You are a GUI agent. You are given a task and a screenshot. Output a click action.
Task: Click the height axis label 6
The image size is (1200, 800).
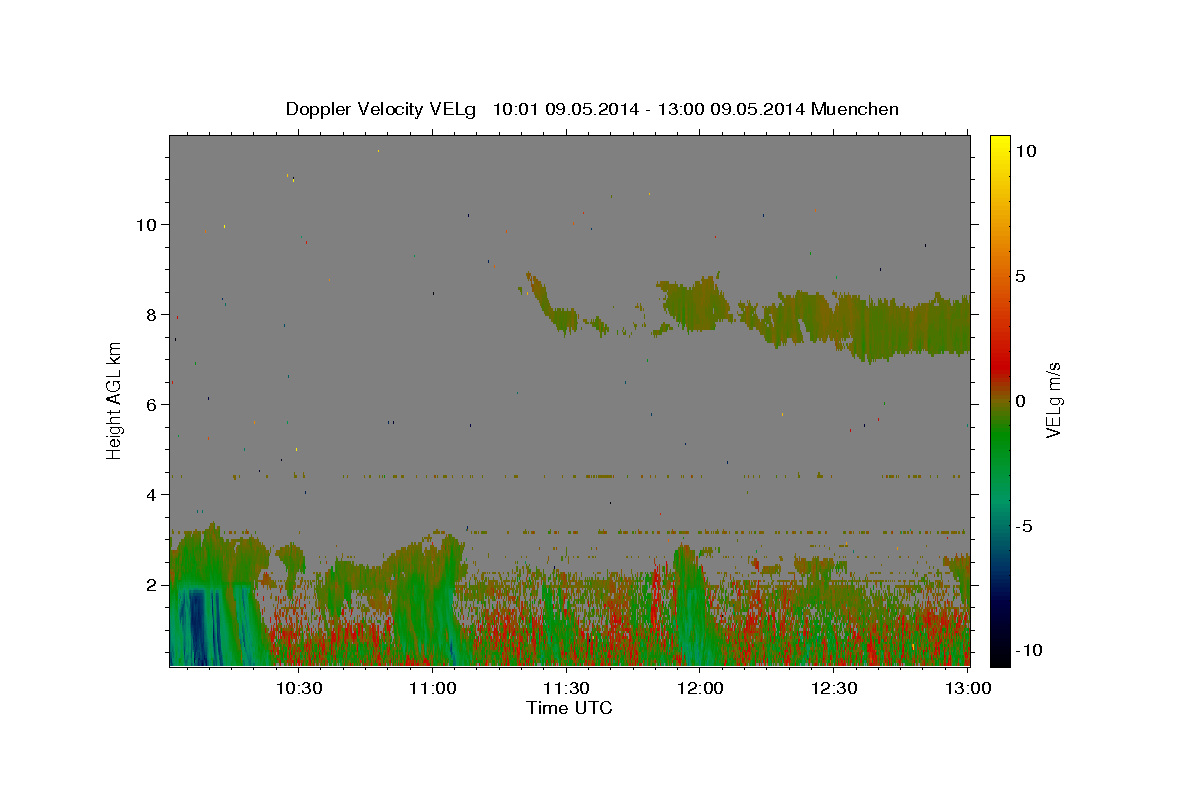click(152, 405)
